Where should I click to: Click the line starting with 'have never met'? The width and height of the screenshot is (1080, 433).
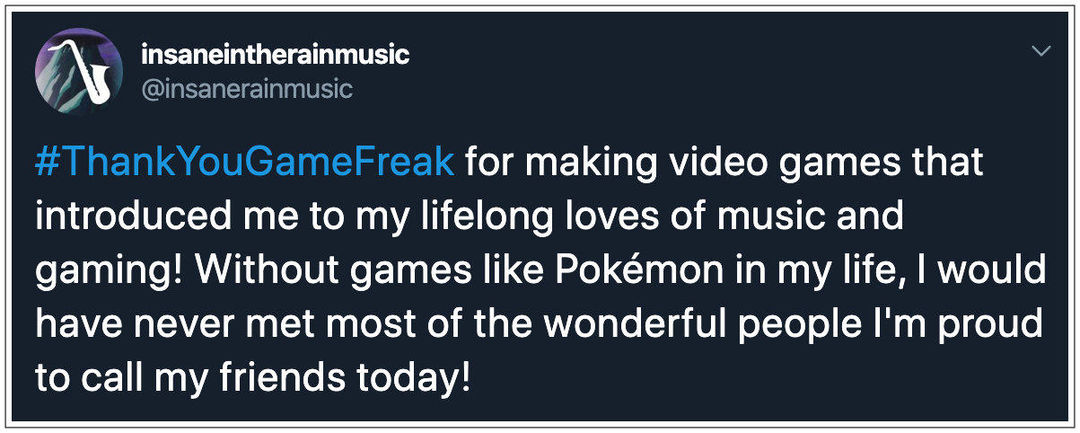tap(539, 324)
